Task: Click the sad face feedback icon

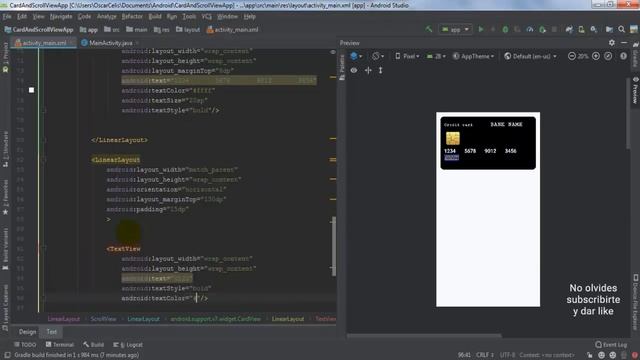Action: pos(613,355)
